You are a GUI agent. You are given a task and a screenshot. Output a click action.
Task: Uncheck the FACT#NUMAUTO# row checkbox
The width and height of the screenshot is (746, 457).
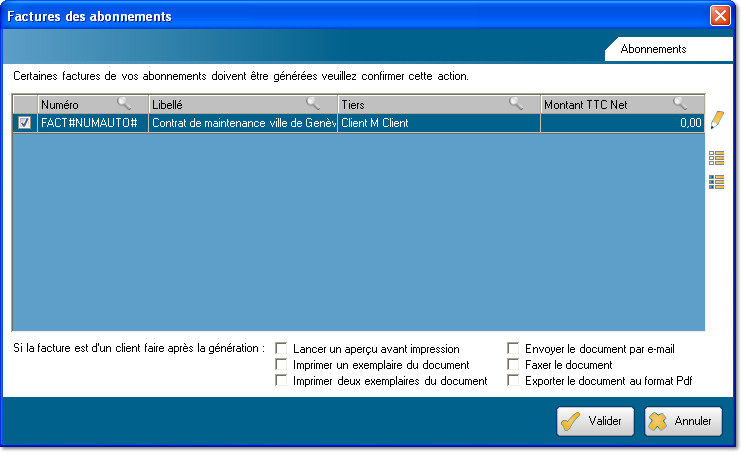pos(25,123)
